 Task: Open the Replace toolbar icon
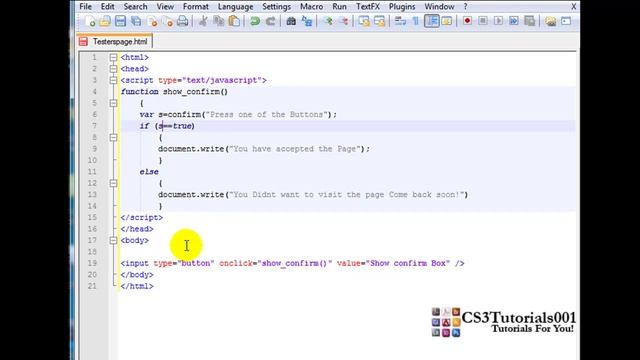(307, 21)
